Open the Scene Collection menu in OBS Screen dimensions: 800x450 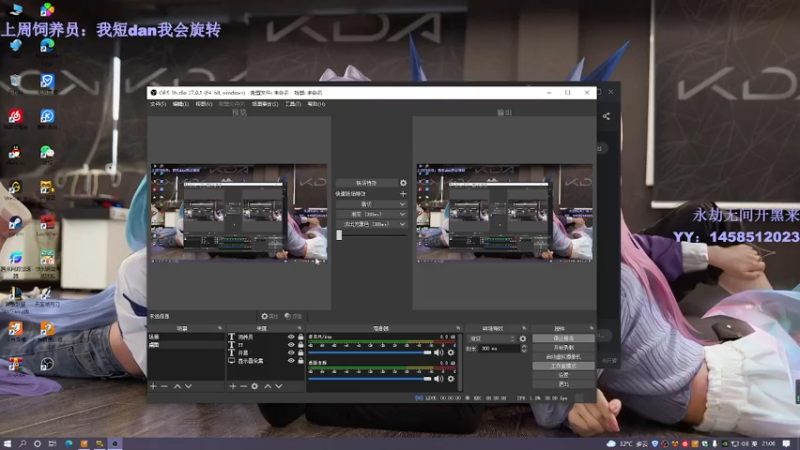click(265, 104)
